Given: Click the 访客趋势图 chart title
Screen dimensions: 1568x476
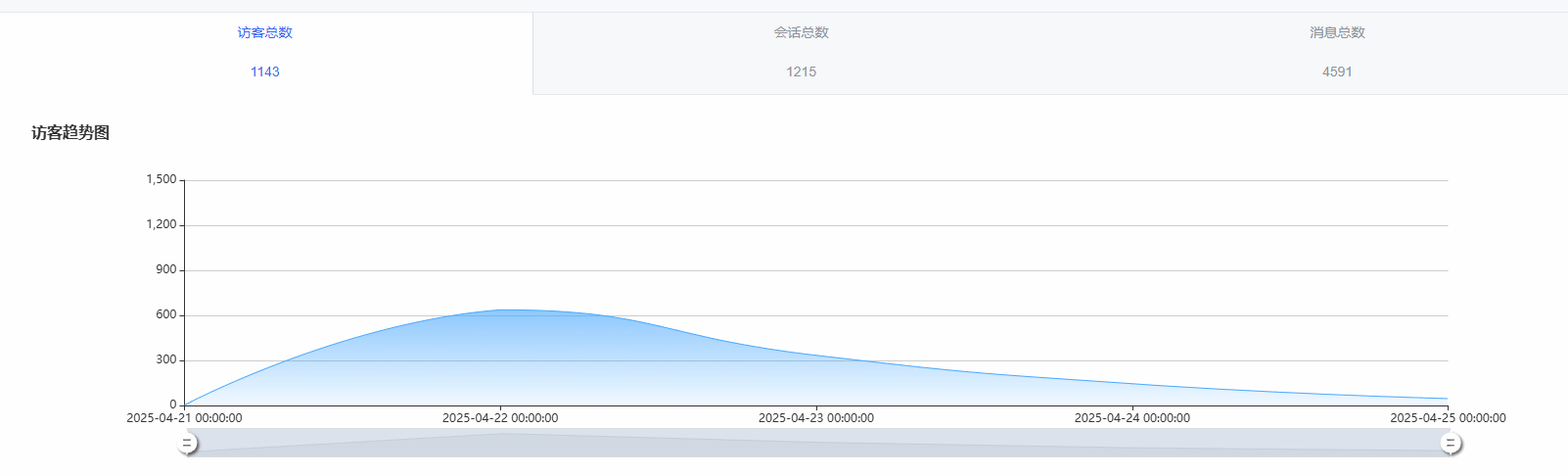Looking at the screenshot, I should (70, 133).
